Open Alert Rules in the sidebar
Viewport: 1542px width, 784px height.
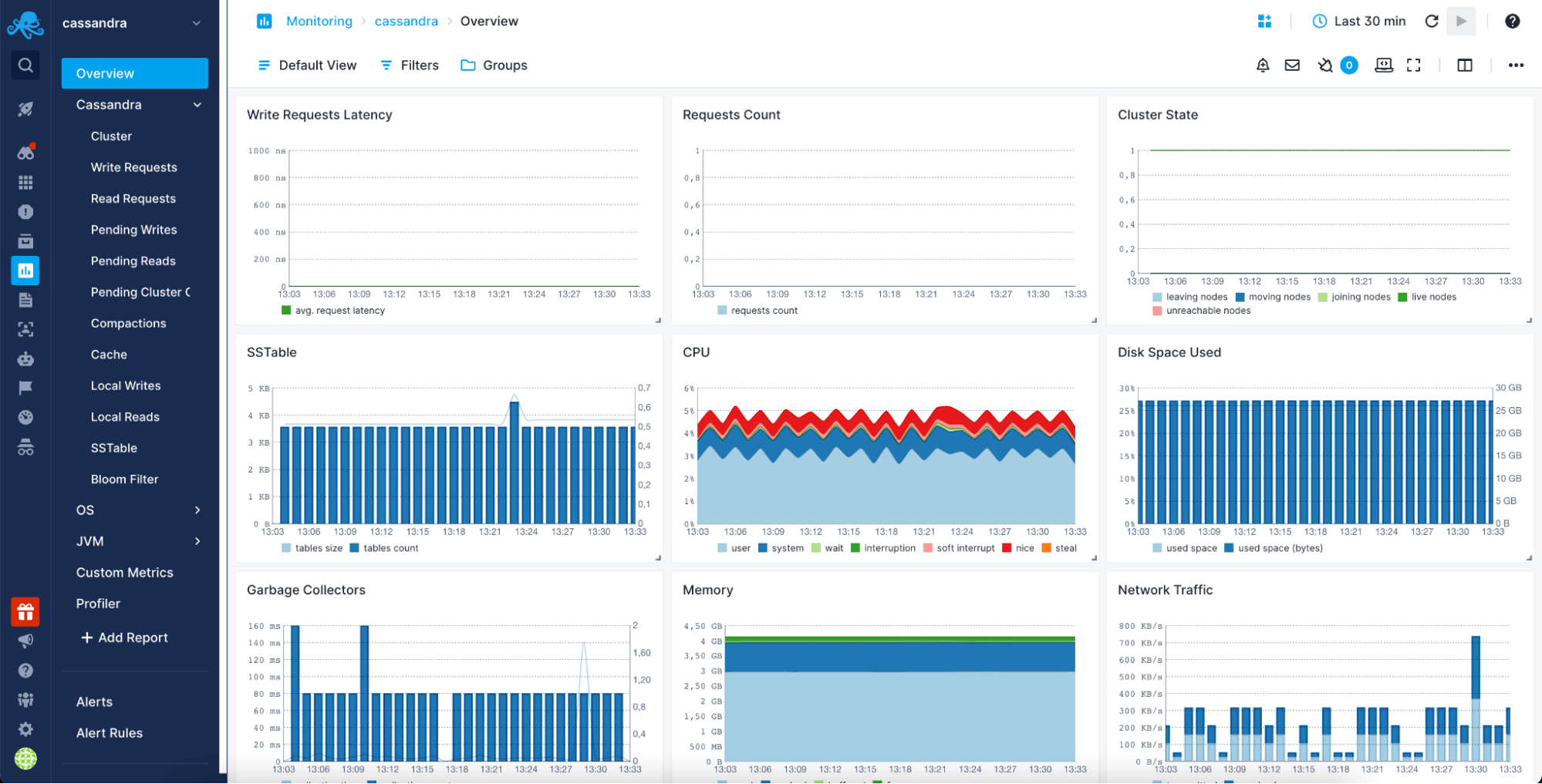pos(110,734)
